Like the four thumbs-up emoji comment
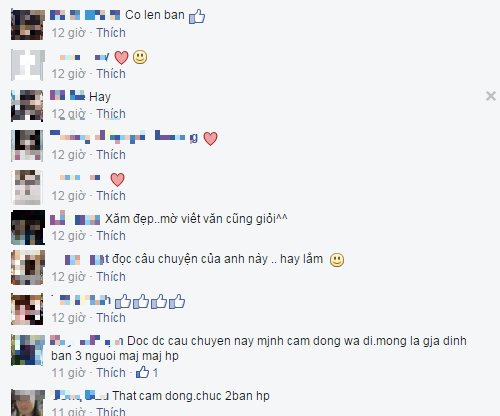The image size is (500, 416). pos(111,318)
